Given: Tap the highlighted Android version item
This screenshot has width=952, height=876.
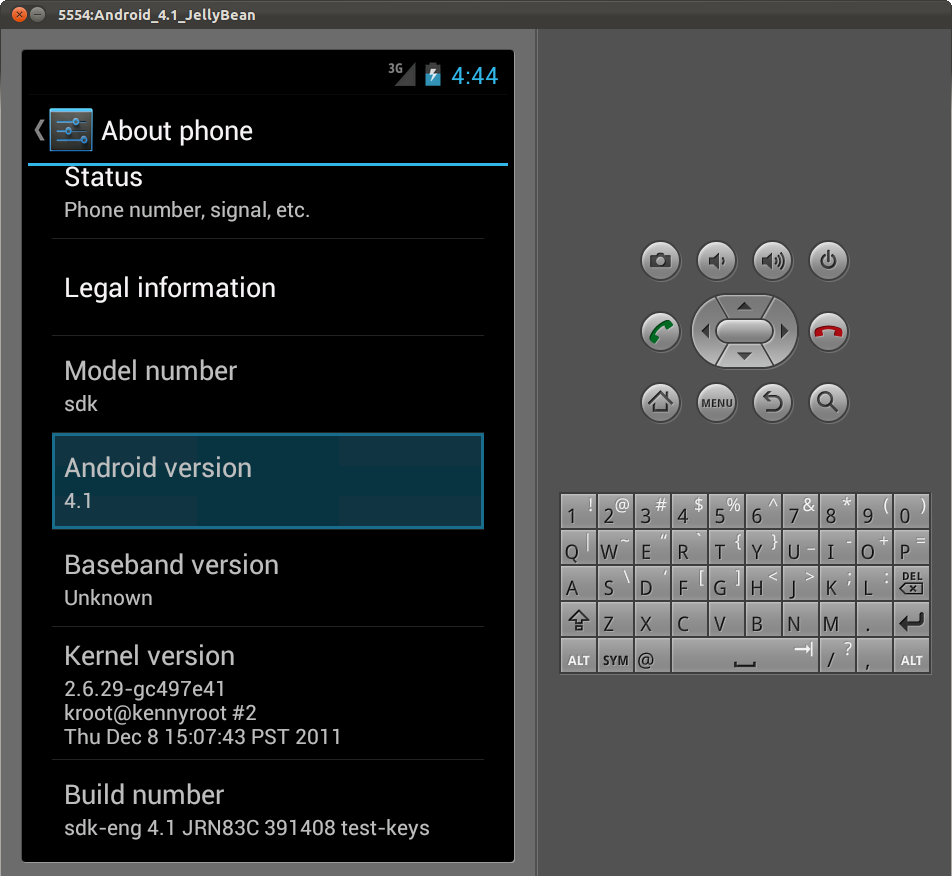Looking at the screenshot, I should pyautogui.click(x=268, y=481).
